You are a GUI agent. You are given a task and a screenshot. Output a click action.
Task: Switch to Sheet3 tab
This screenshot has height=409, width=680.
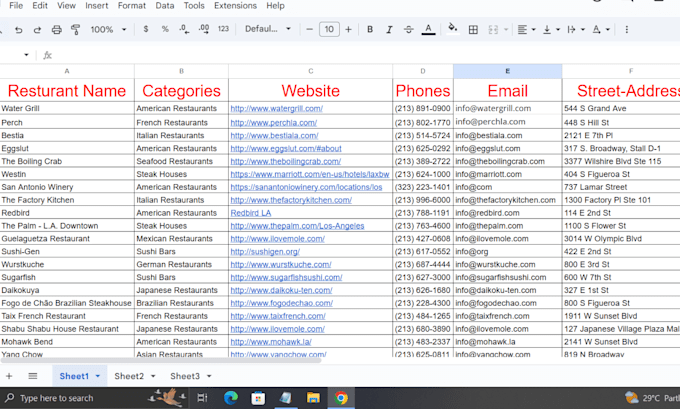(185, 376)
